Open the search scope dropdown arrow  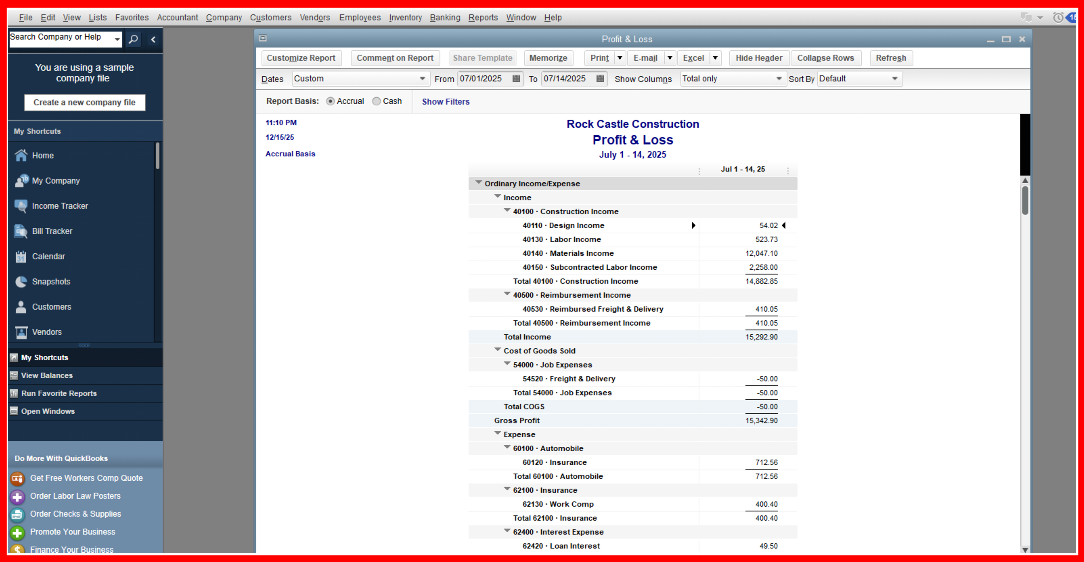coord(117,39)
